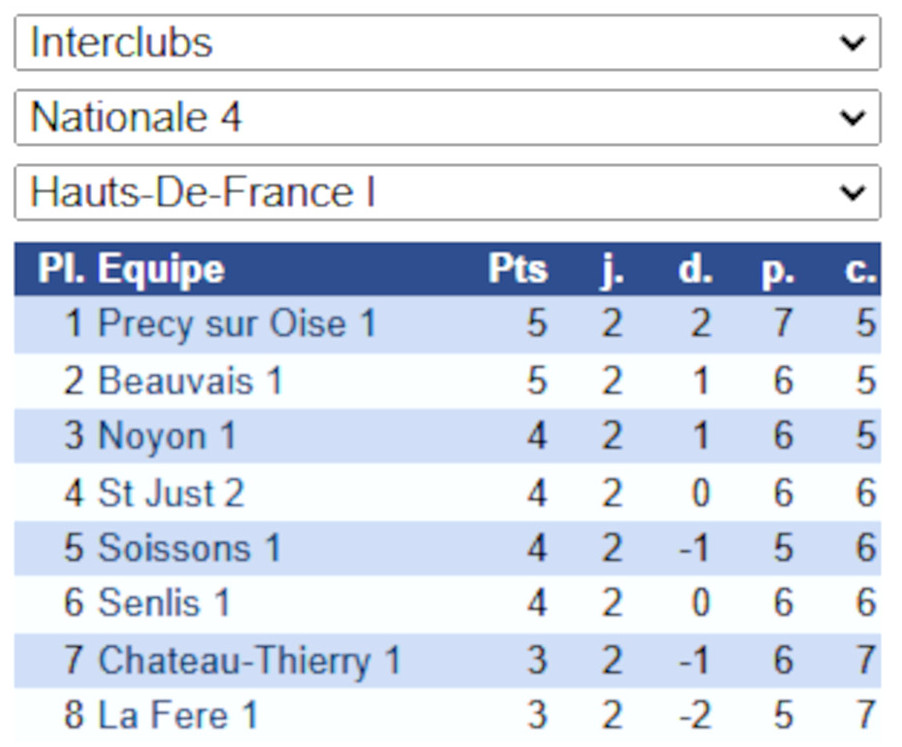The width and height of the screenshot is (902, 747).
Task: Click the Senlis 1 team name
Action: (x=165, y=603)
